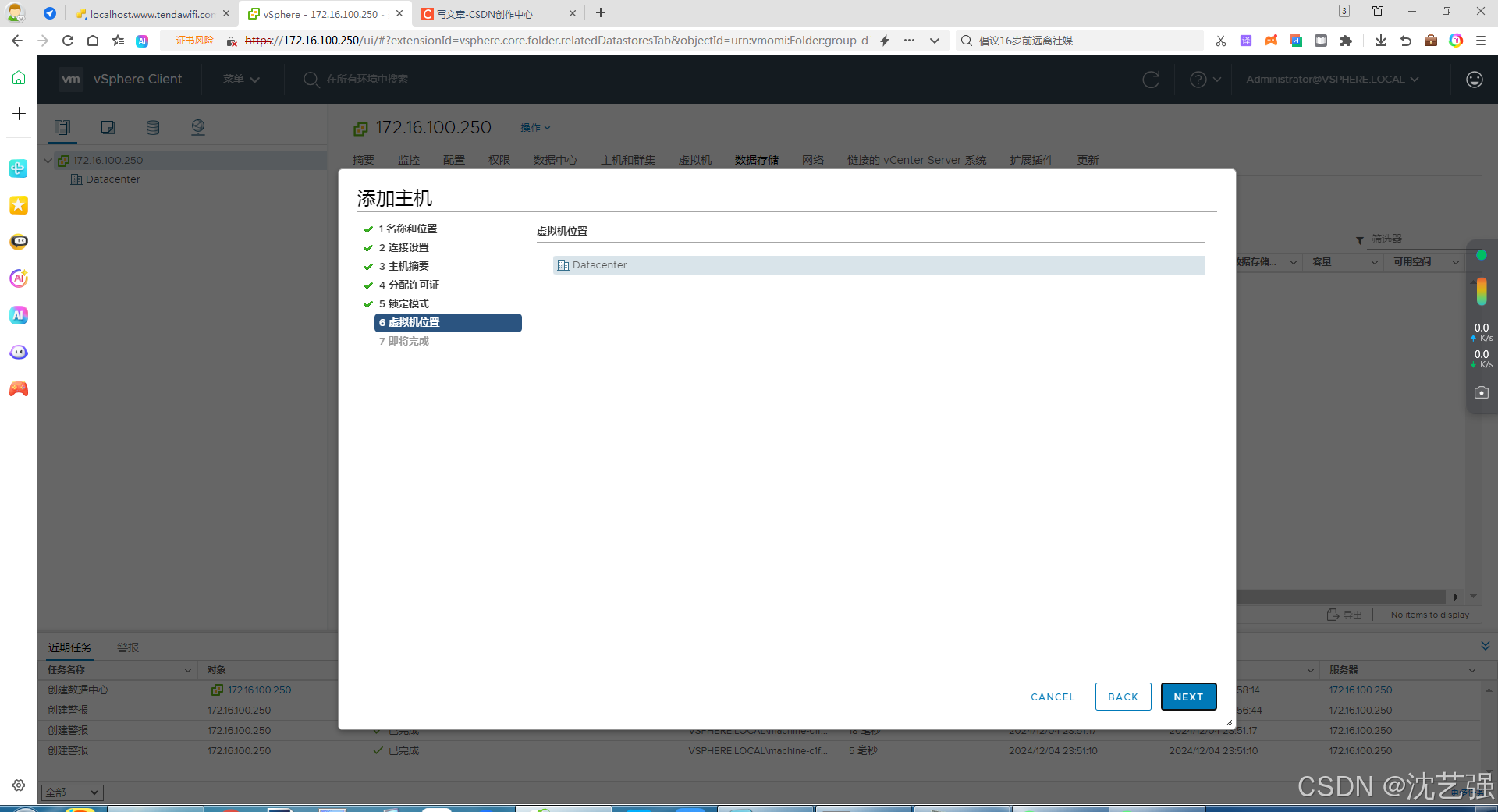Click the vSphere refresh icon
The image size is (1498, 812).
click(1151, 79)
